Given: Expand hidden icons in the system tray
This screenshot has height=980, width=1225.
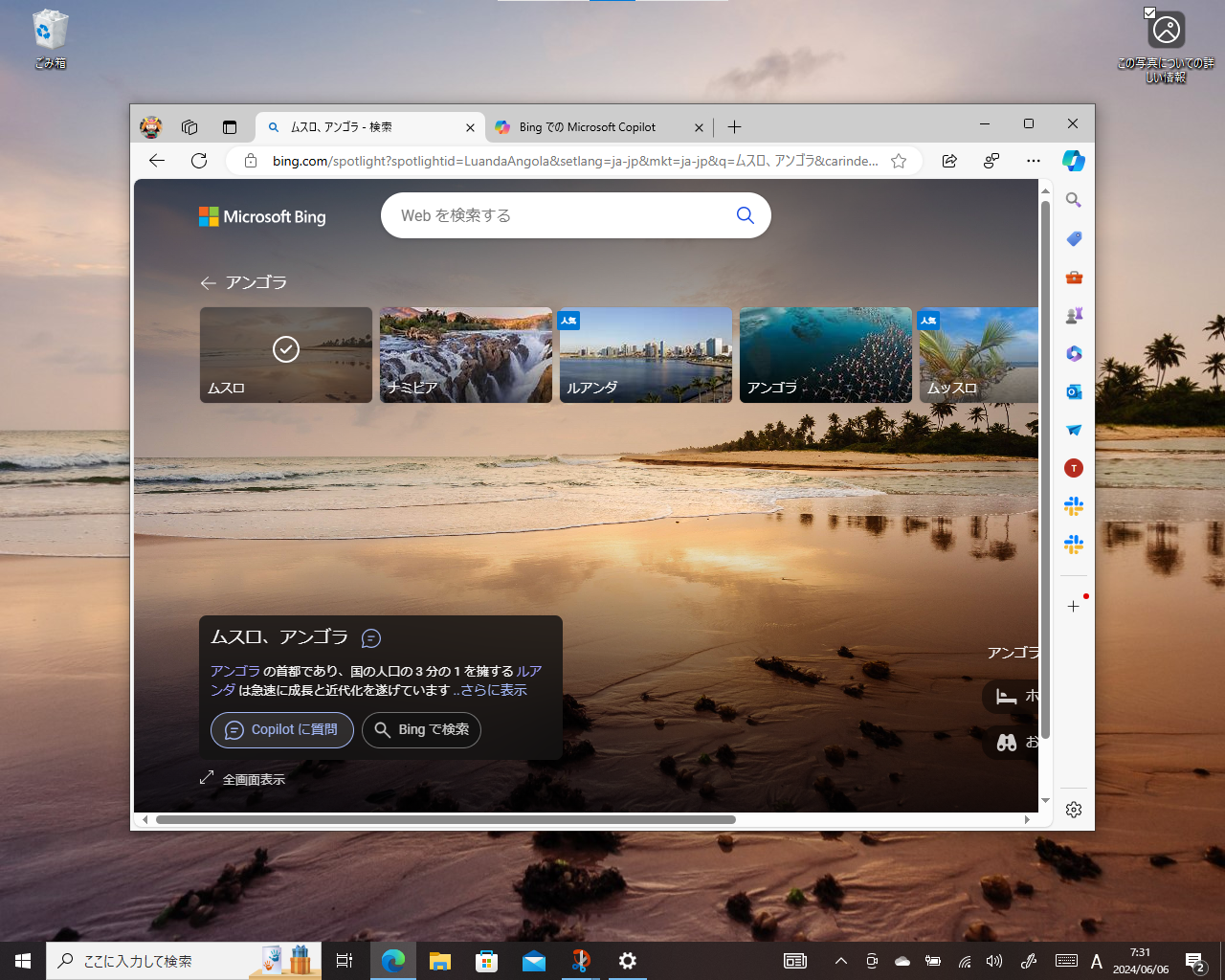Looking at the screenshot, I should (x=840, y=961).
